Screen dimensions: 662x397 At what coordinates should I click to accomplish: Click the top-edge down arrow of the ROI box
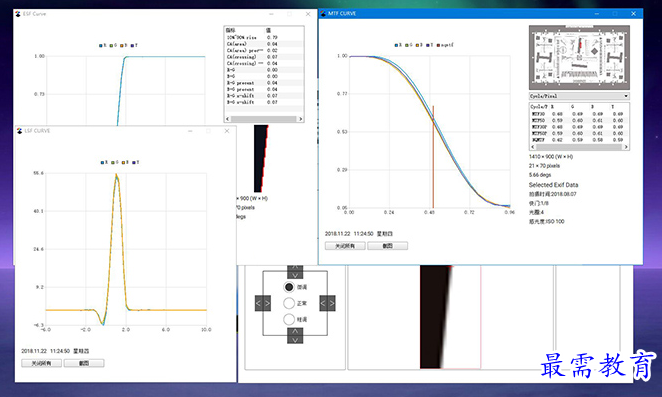pyautogui.click(x=295, y=275)
